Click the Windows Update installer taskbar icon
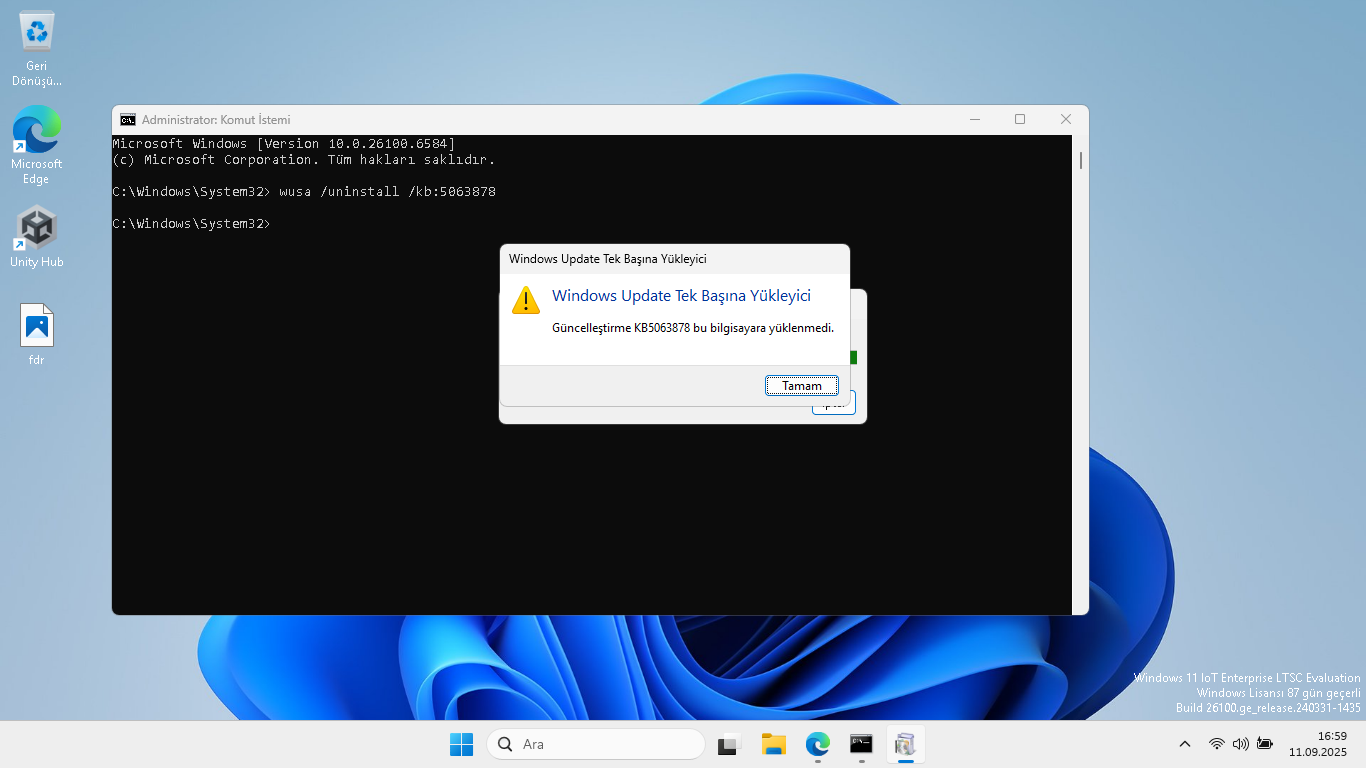 click(905, 744)
